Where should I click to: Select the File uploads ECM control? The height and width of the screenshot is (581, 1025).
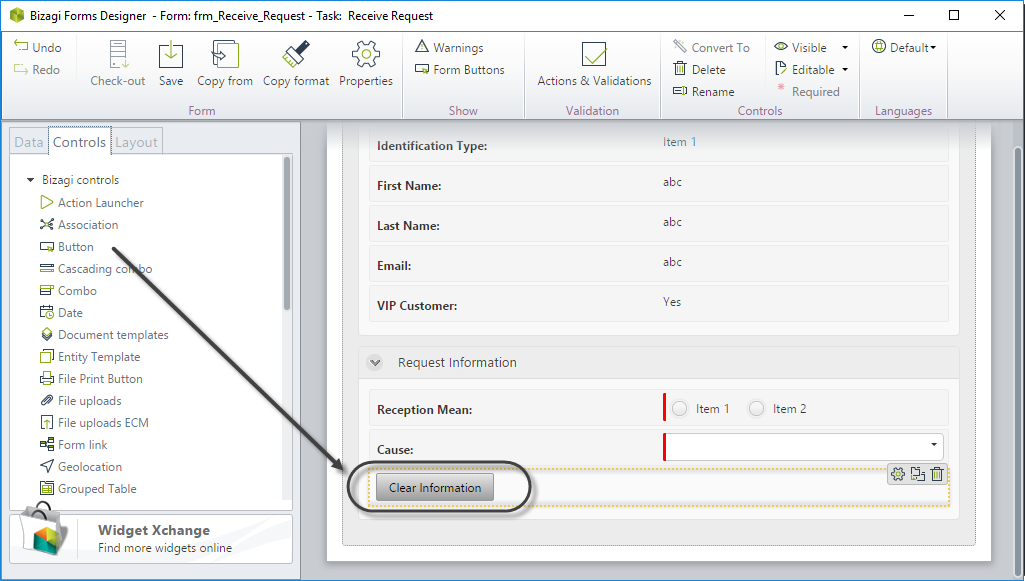pos(94,423)
